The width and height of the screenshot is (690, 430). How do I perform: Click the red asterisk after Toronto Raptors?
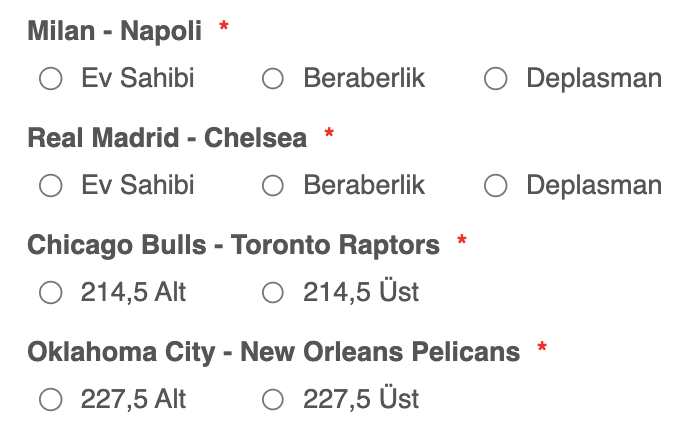click(x=462, y=240)
